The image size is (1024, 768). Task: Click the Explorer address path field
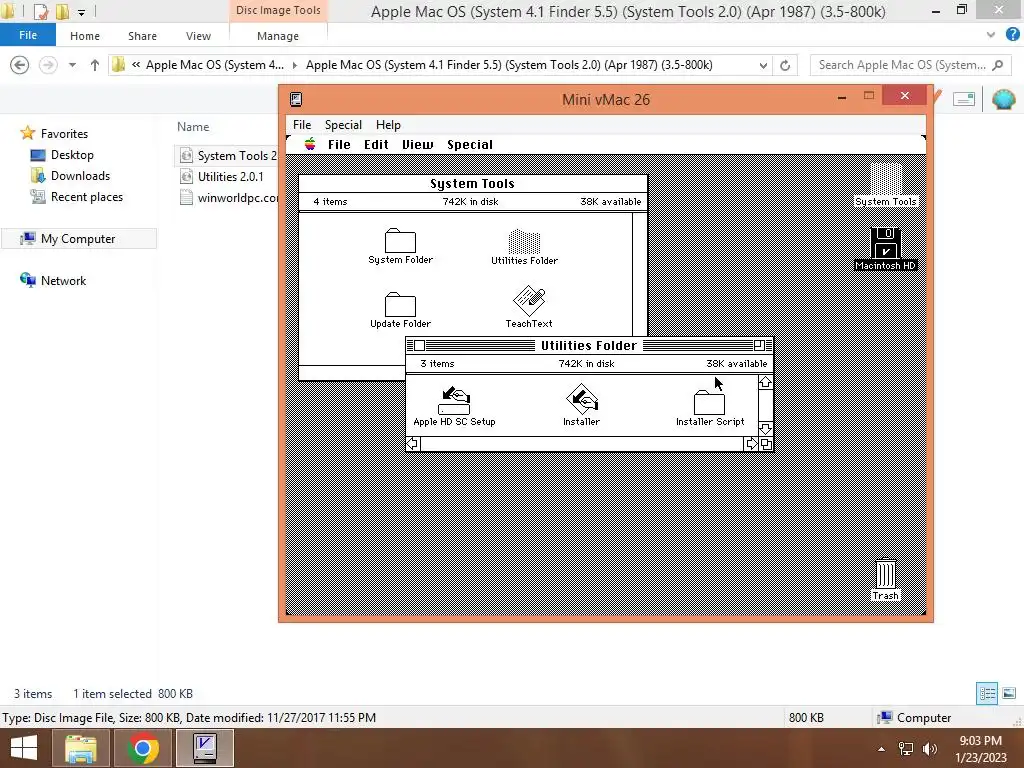pyautogui.click(x=440, y=65)
